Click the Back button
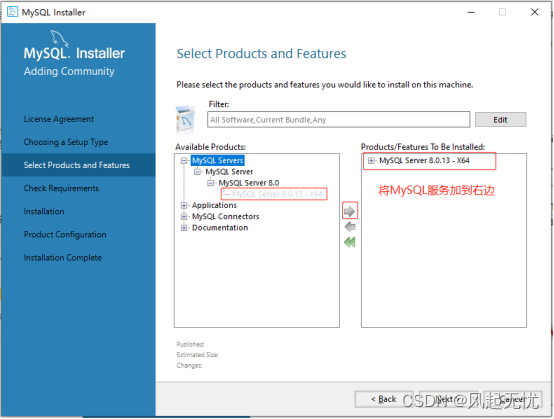Screen dimensions: 554x419 pos(384,399)
